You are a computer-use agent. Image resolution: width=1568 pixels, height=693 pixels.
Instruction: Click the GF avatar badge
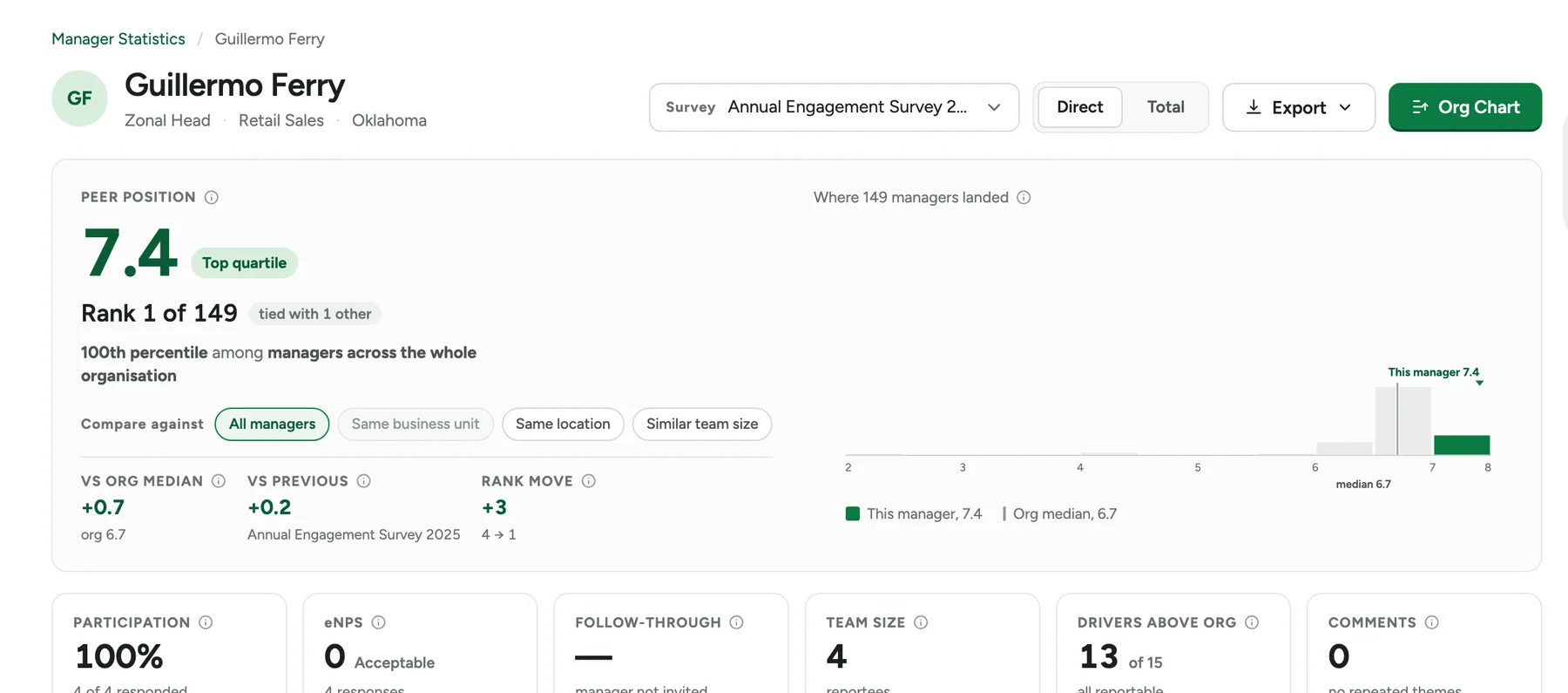79,99
